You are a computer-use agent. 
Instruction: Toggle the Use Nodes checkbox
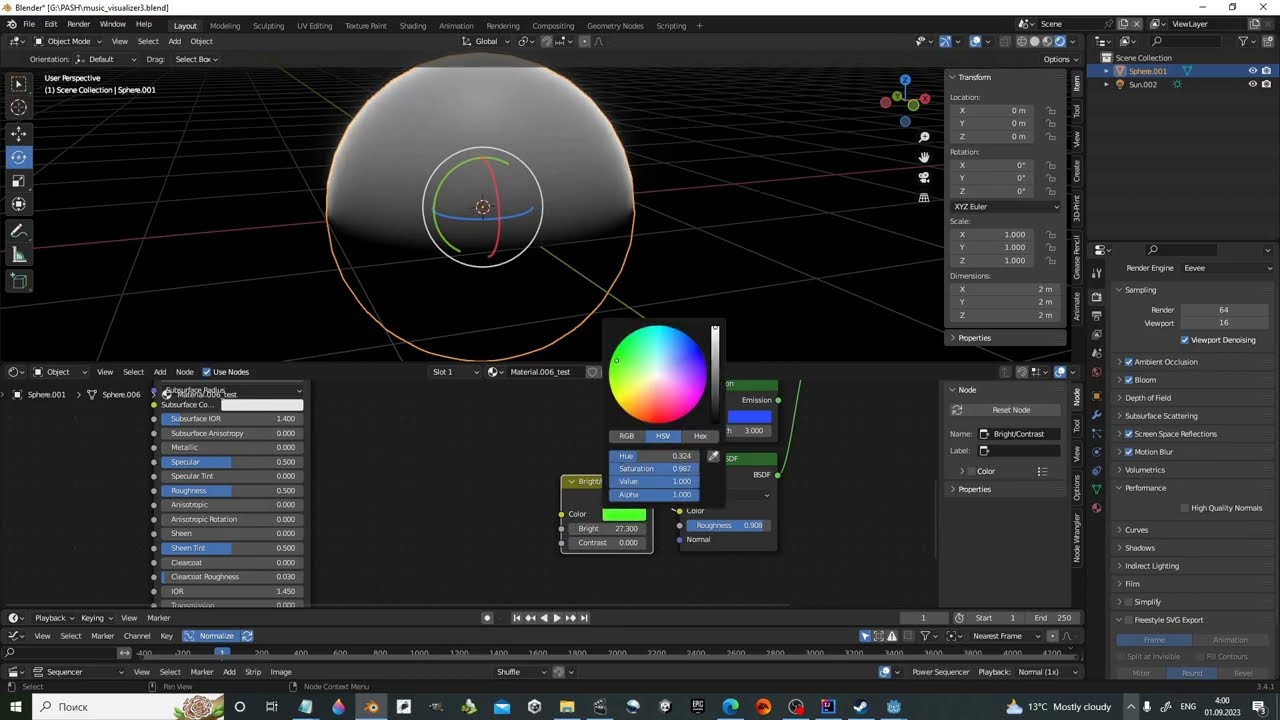pyautogui.click(x=207, y=372)
